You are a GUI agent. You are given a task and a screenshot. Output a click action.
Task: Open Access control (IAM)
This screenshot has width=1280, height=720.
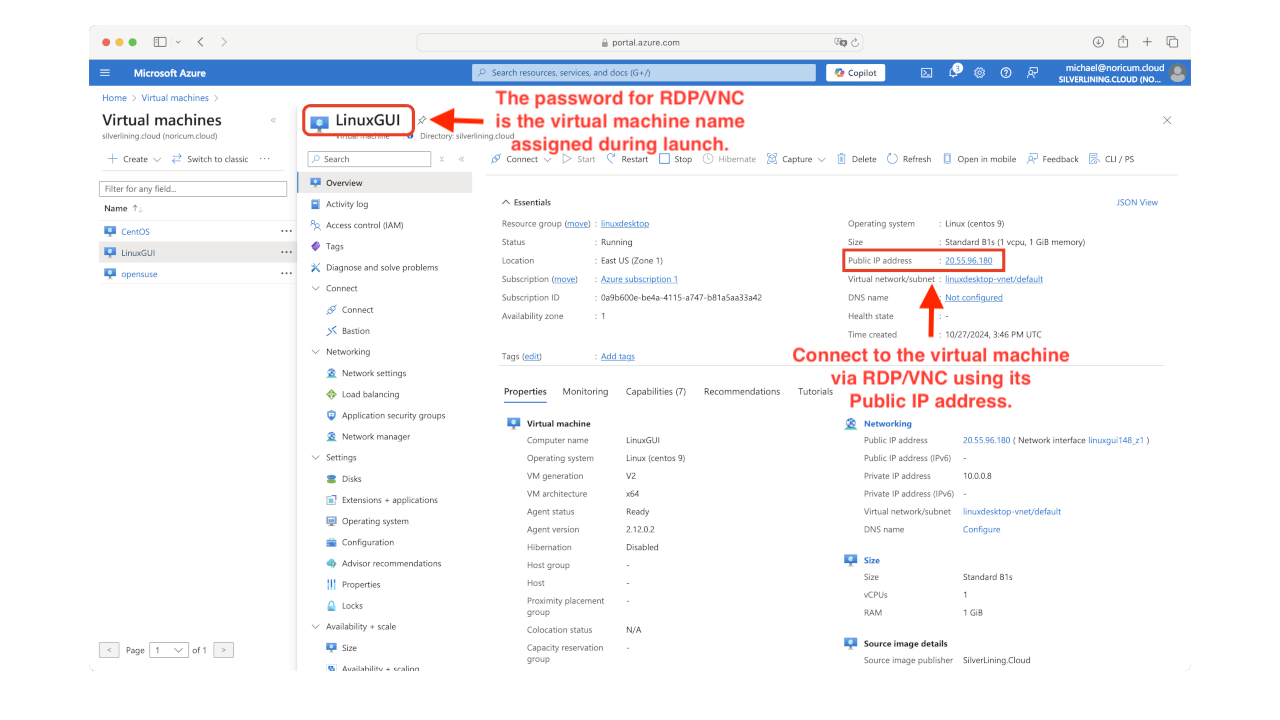point(364,225)
